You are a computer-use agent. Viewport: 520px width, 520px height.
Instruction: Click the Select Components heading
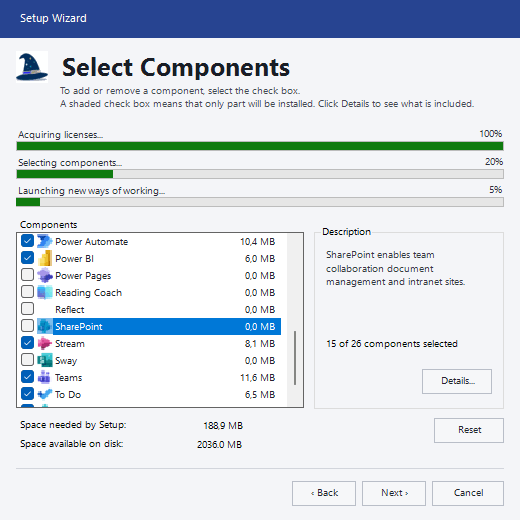(176, 68)
